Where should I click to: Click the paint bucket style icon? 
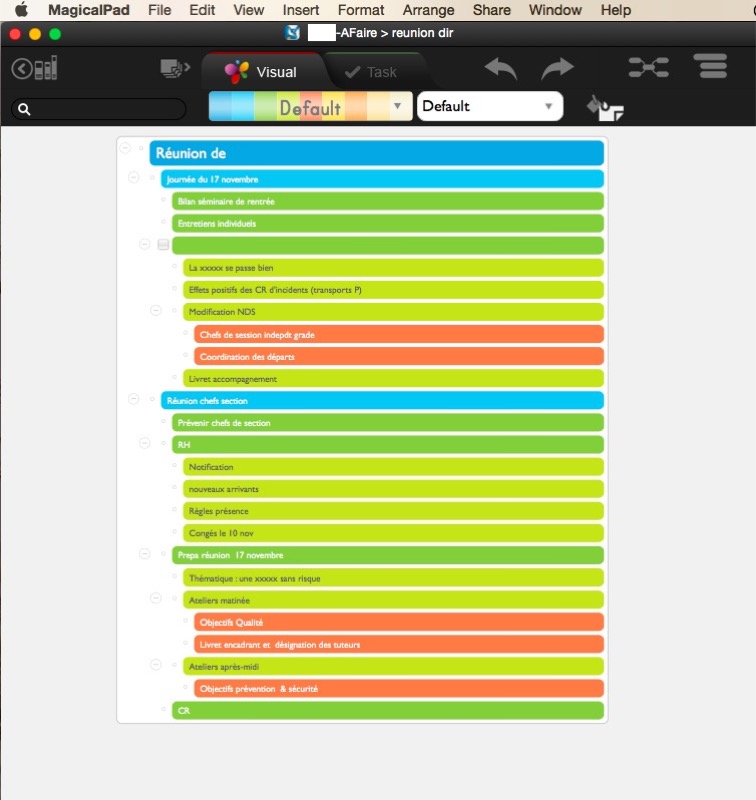[x=605, y=107]
